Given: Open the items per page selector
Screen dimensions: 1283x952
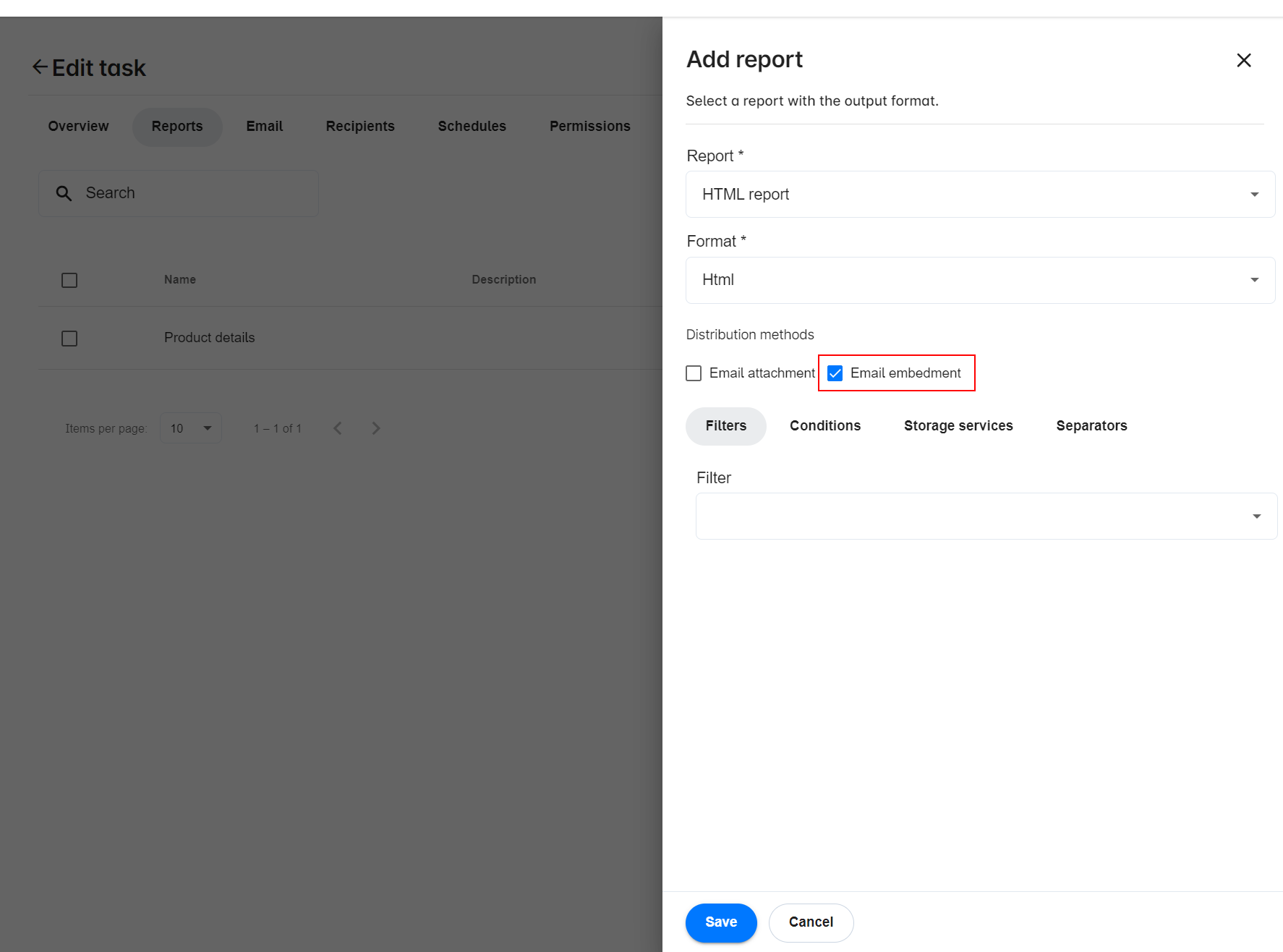Looking at the screenshot, I should click(190, 428).
